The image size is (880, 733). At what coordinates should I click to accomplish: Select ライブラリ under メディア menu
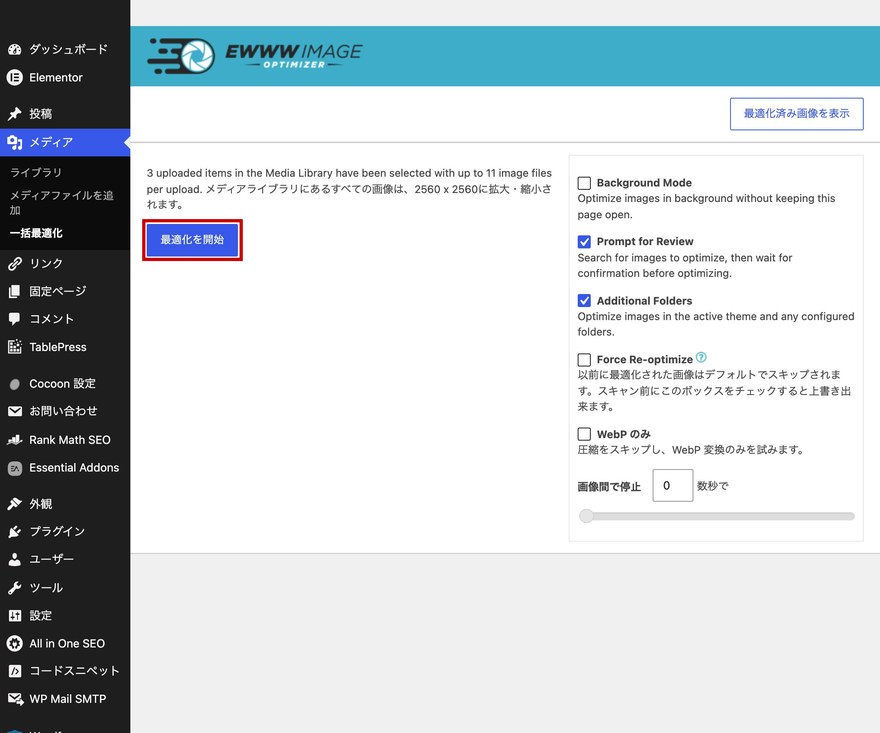click(x=36, y=172)
